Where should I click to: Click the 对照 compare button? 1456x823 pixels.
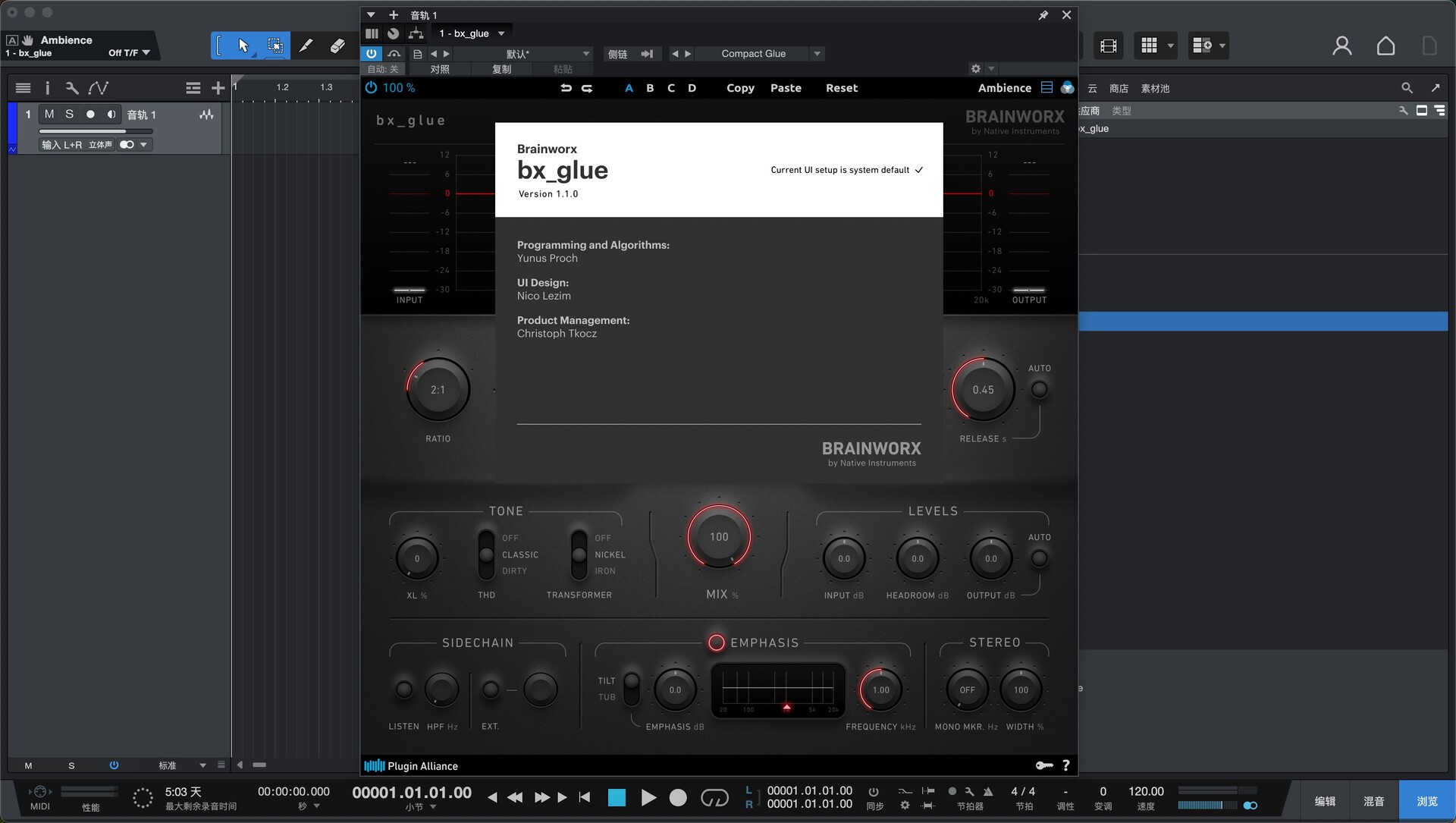tap(440, 69)
